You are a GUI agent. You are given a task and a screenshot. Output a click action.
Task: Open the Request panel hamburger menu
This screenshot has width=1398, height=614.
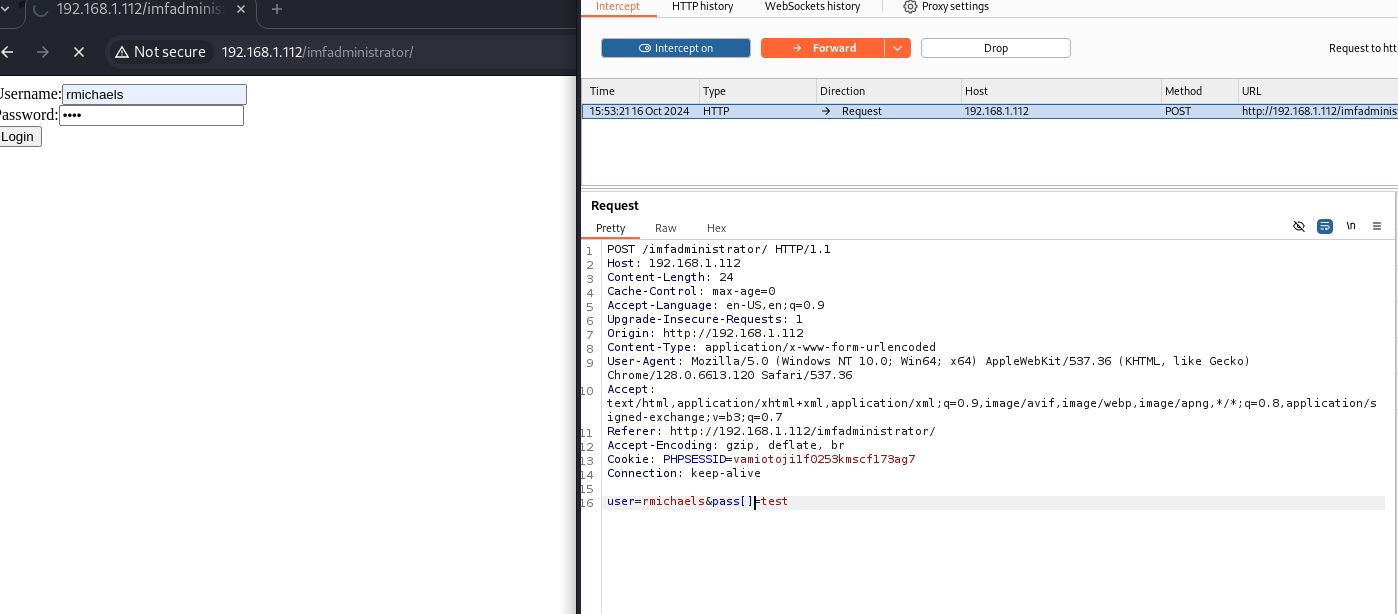(1377, 227)
